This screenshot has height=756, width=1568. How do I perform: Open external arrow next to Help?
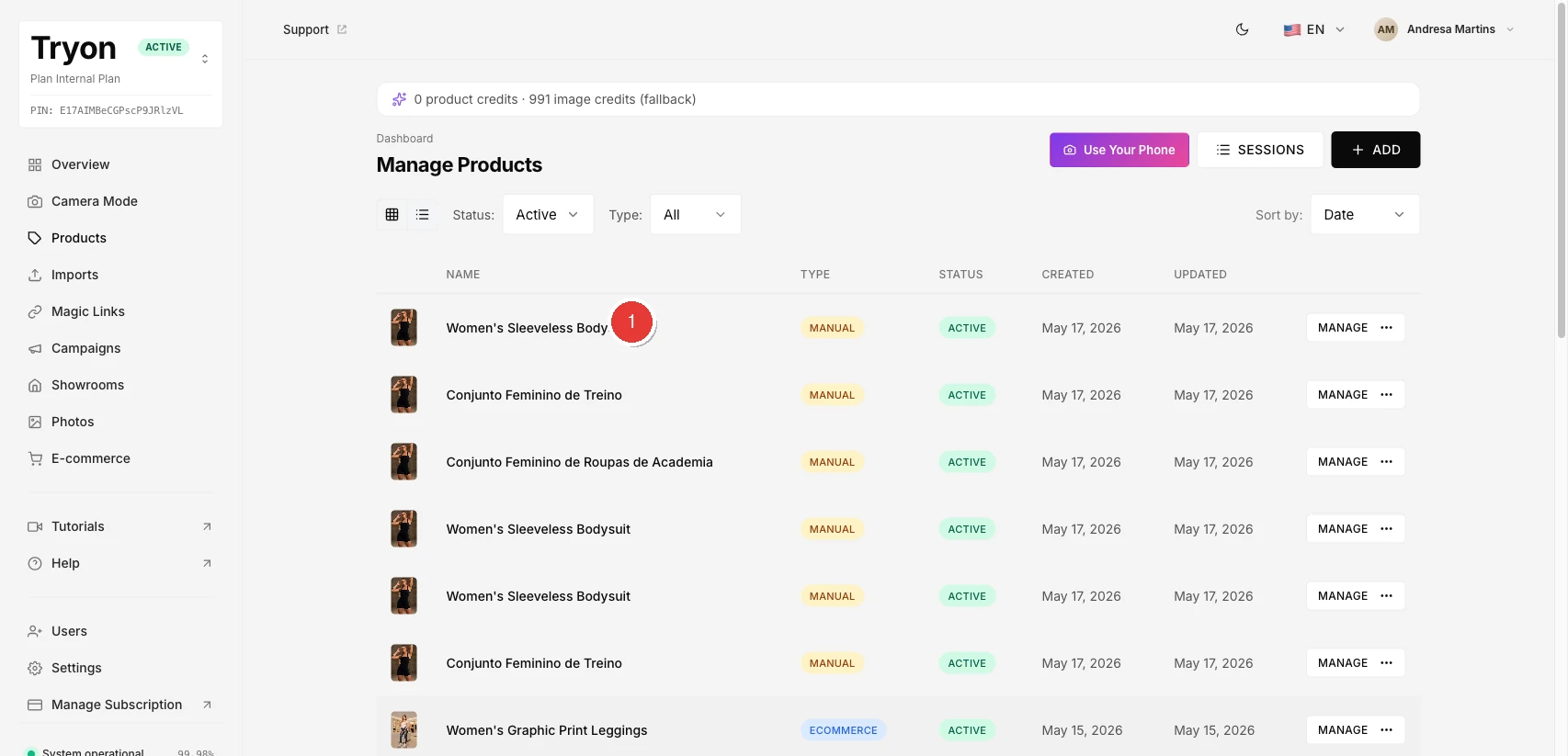[207, 563]
